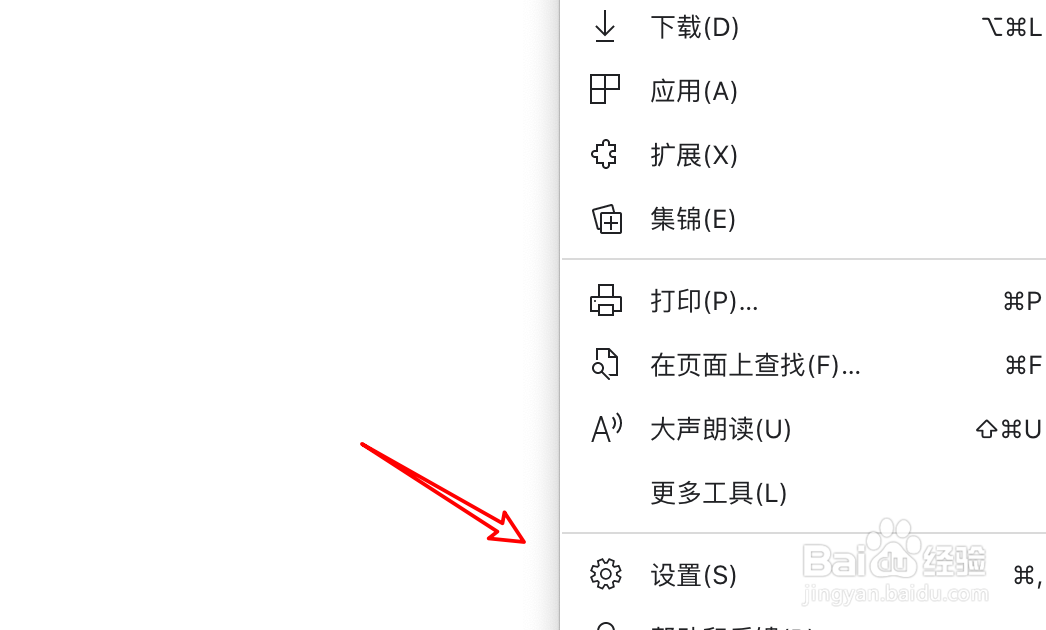Viewport: 1046px width, 630px height.
Task: Click the download arrow icon
Action: point(605,27)
